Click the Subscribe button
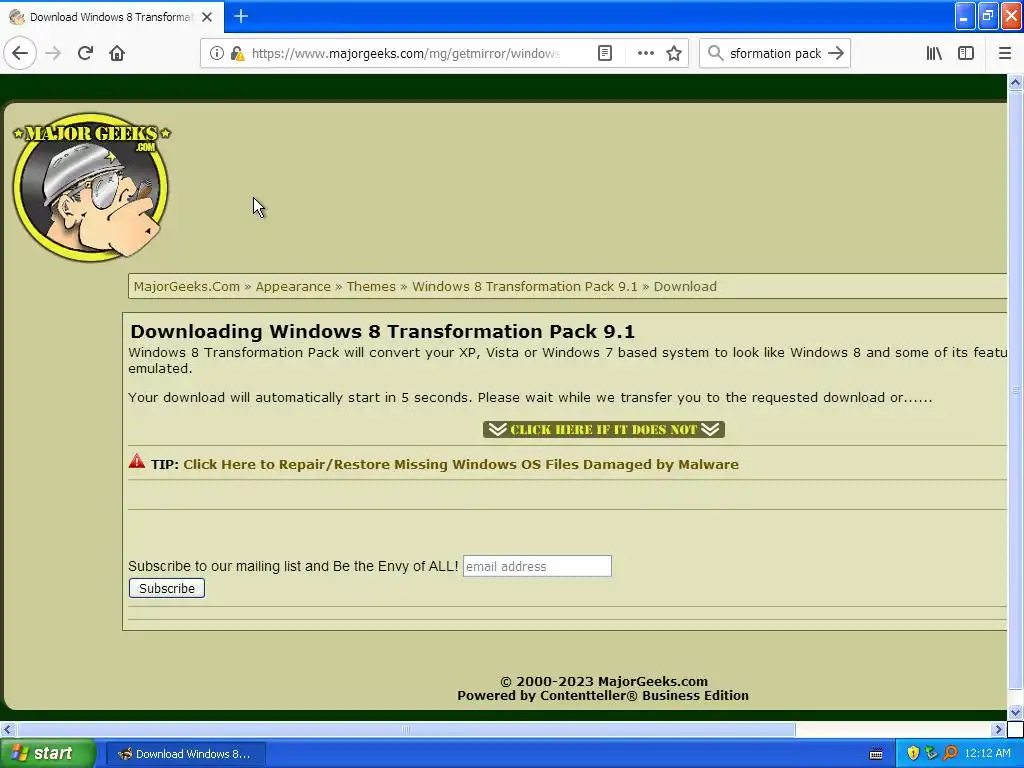 (x=167, y=588)
